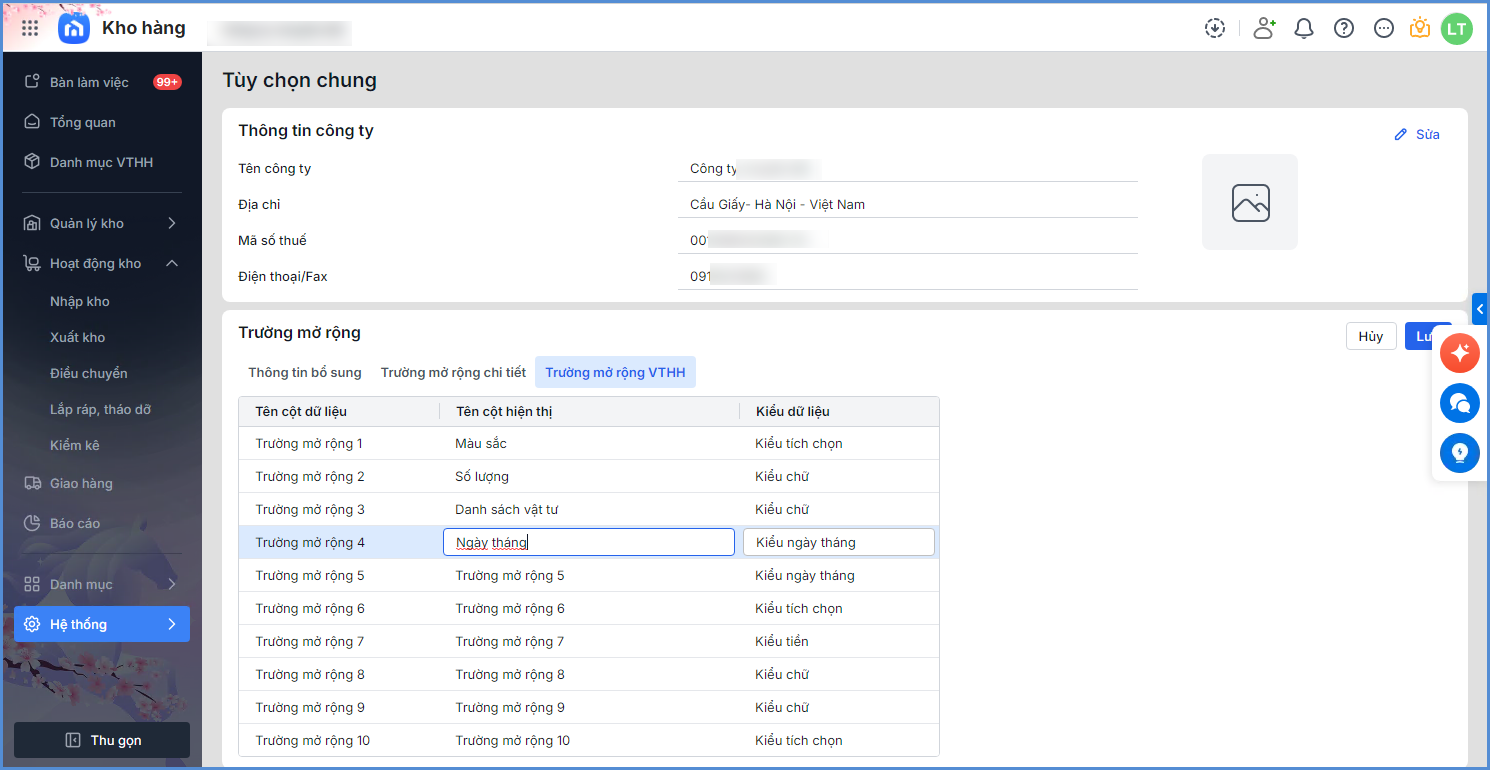Click the help question mark icon
1490x770 pixels.
point(1344,28)
